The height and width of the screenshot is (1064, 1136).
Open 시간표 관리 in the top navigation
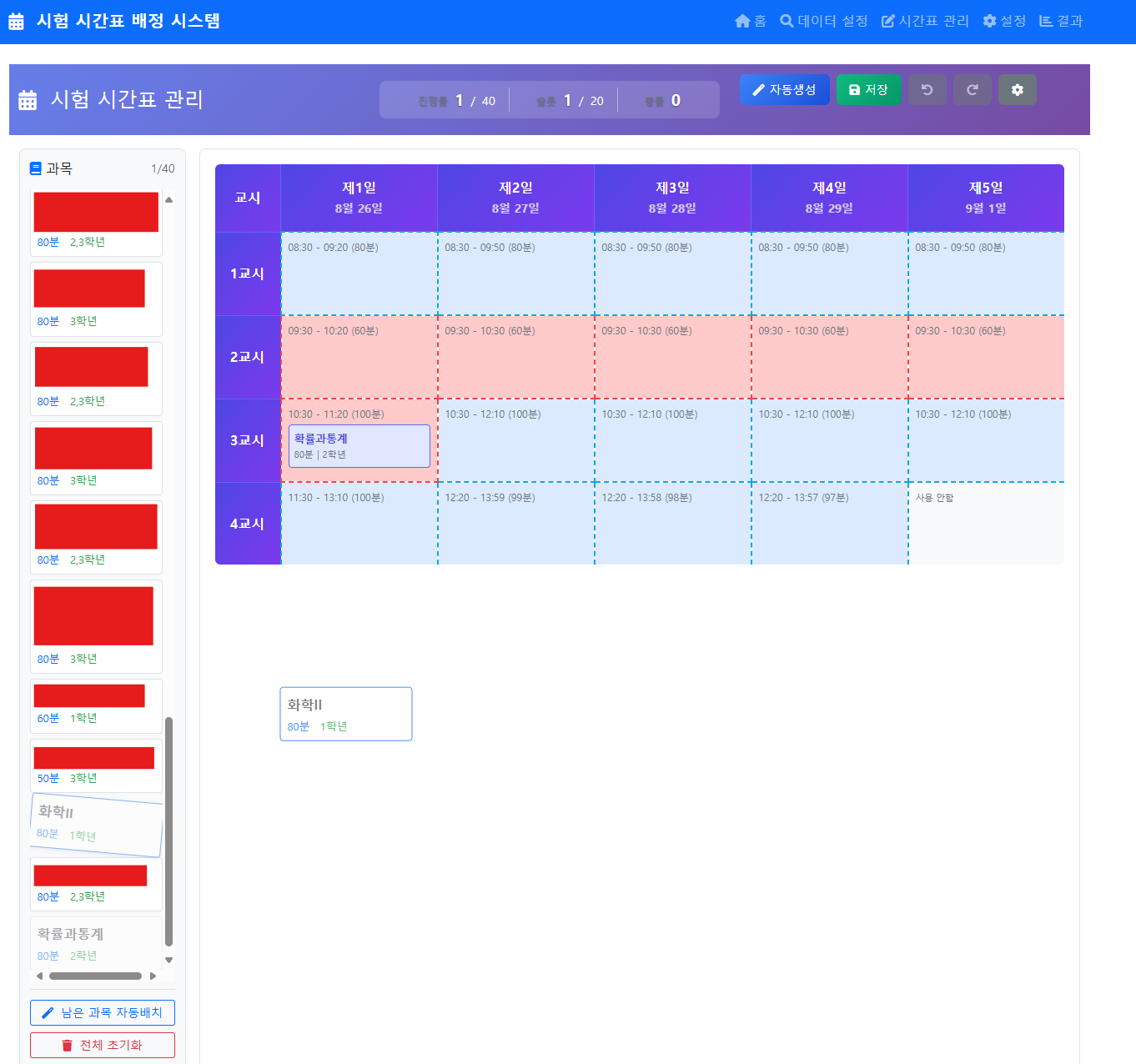[925, 21]
